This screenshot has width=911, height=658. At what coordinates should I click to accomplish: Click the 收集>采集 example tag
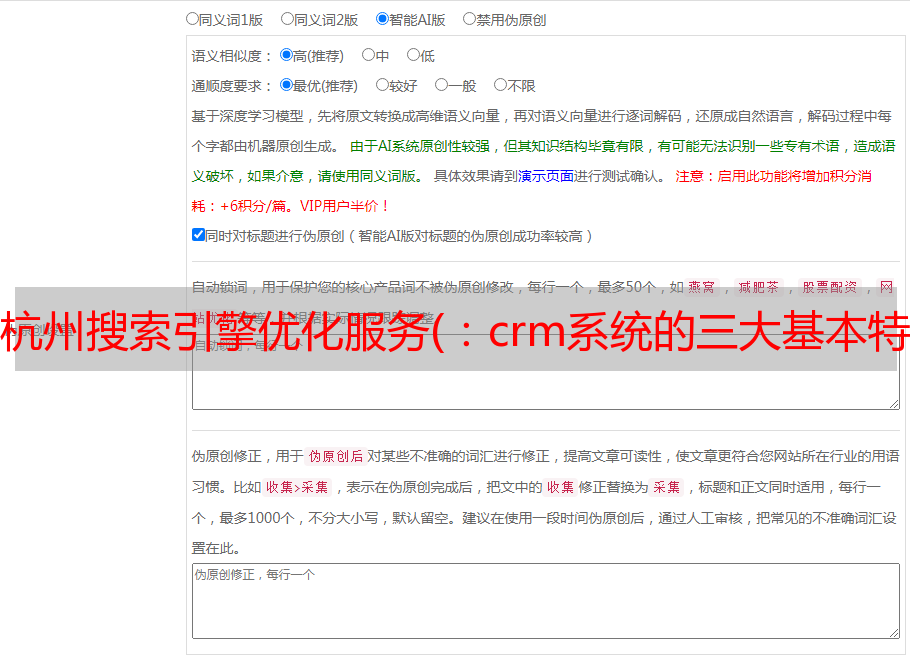297,487
